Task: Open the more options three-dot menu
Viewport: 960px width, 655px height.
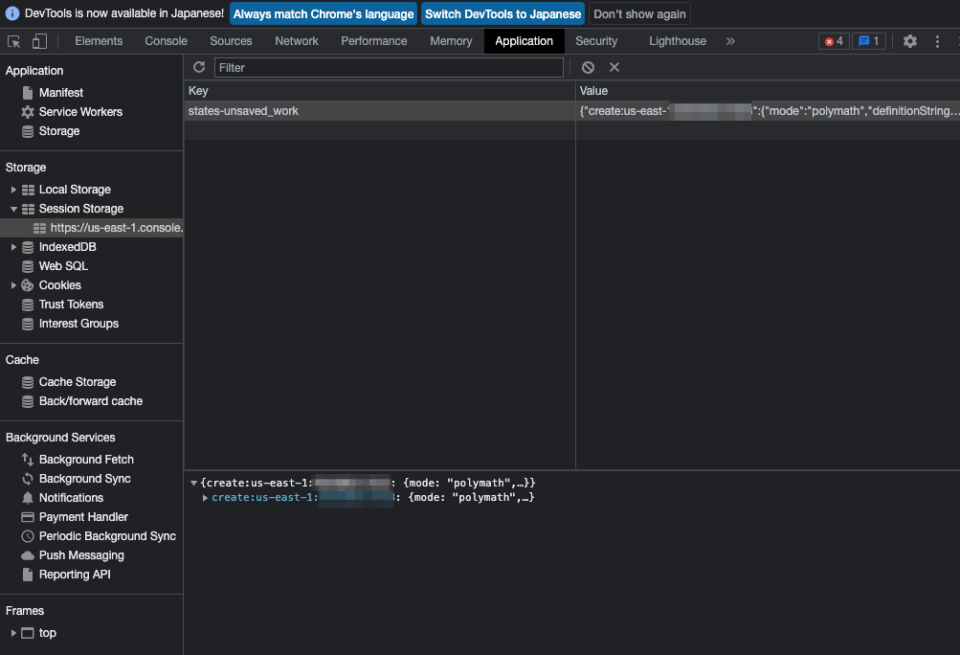Action: [935, 41]
